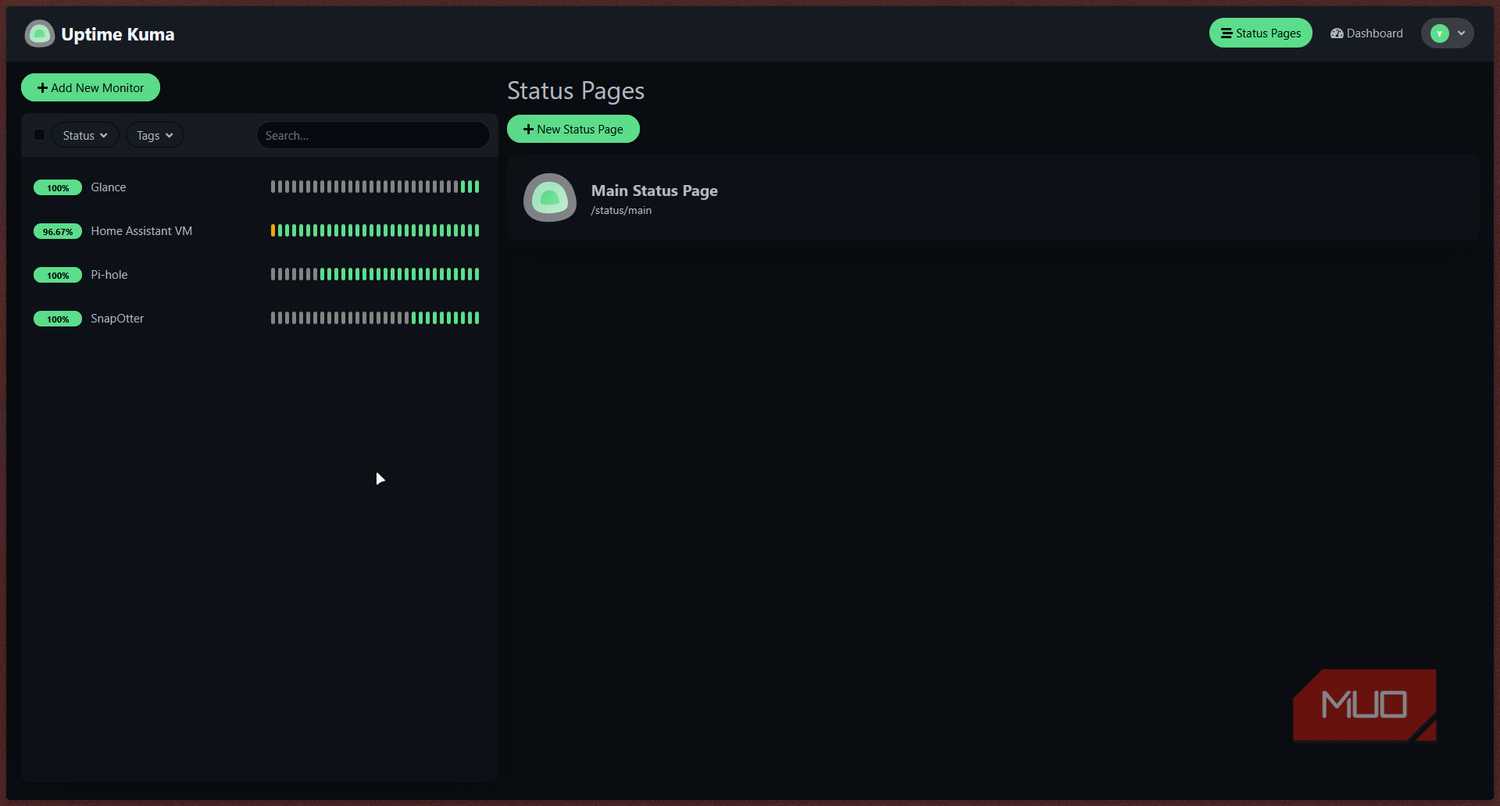Expand the Status filter dropdown
Screen dimensions: 1500x806
pos(85,135)
